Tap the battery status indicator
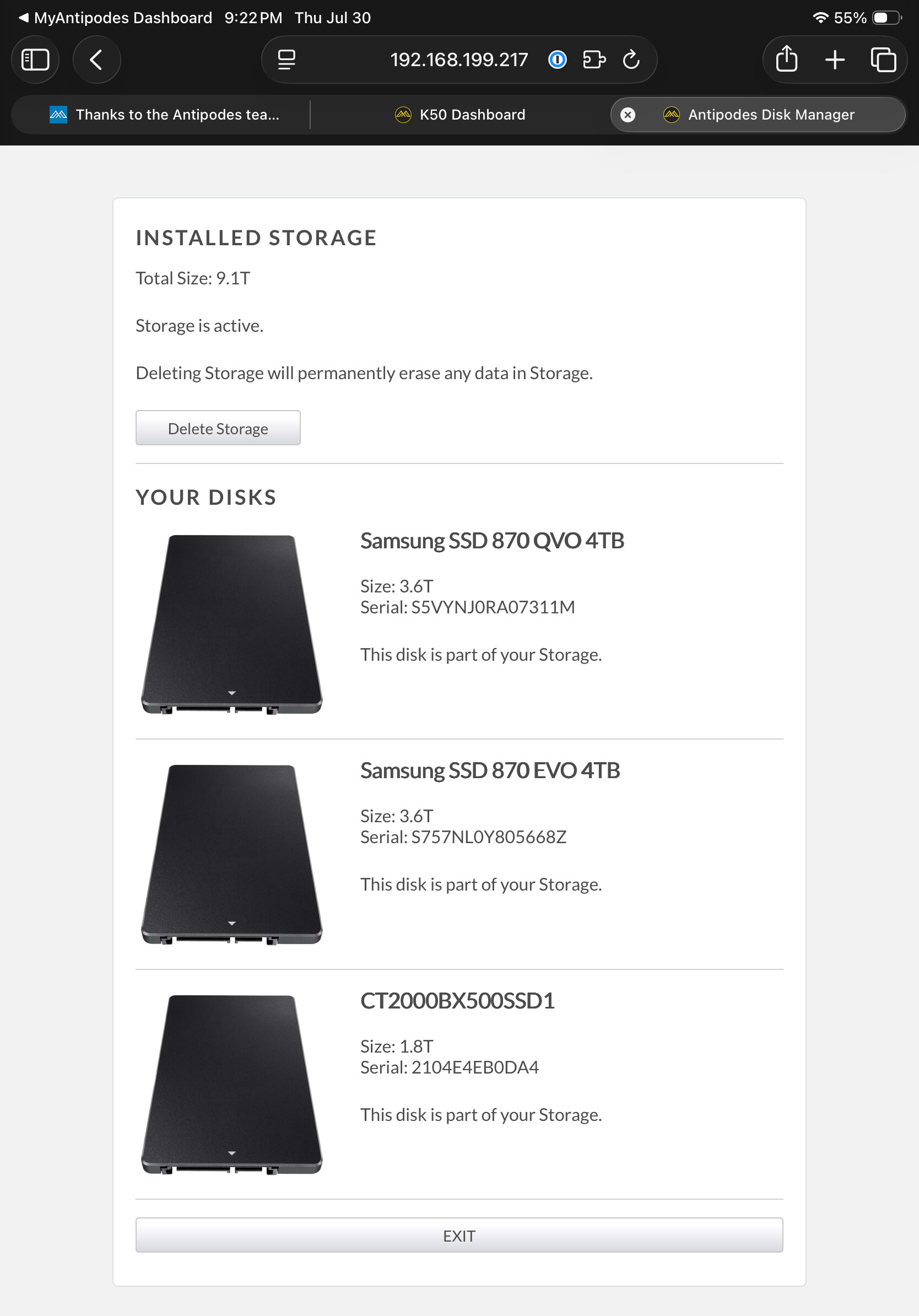 [887, 18]
